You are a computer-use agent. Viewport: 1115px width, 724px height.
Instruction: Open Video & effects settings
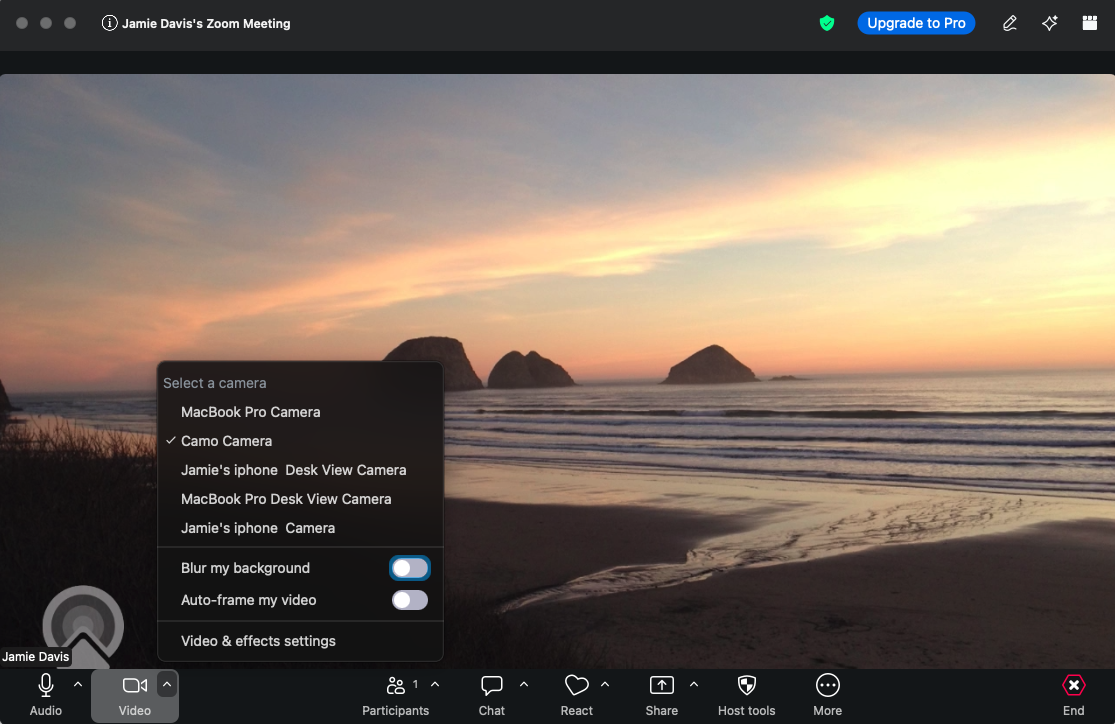[300, 641]
